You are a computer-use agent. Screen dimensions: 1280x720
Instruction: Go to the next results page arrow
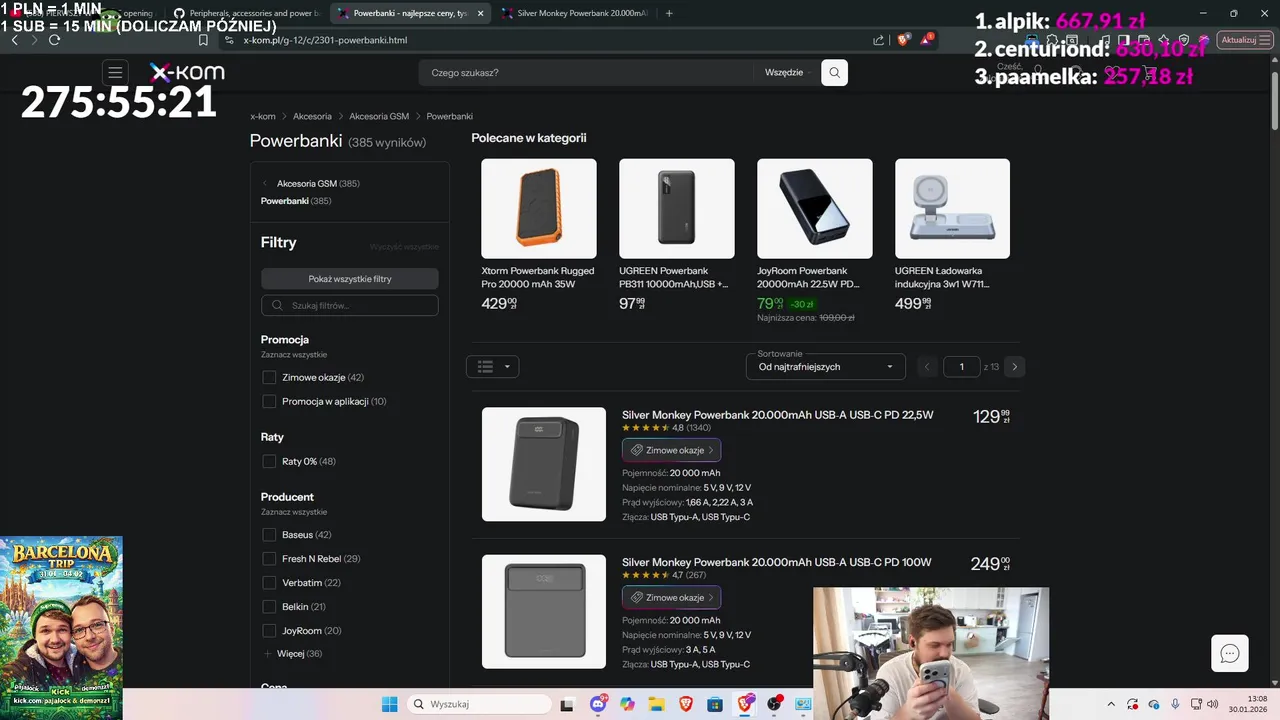point(1014,367)
